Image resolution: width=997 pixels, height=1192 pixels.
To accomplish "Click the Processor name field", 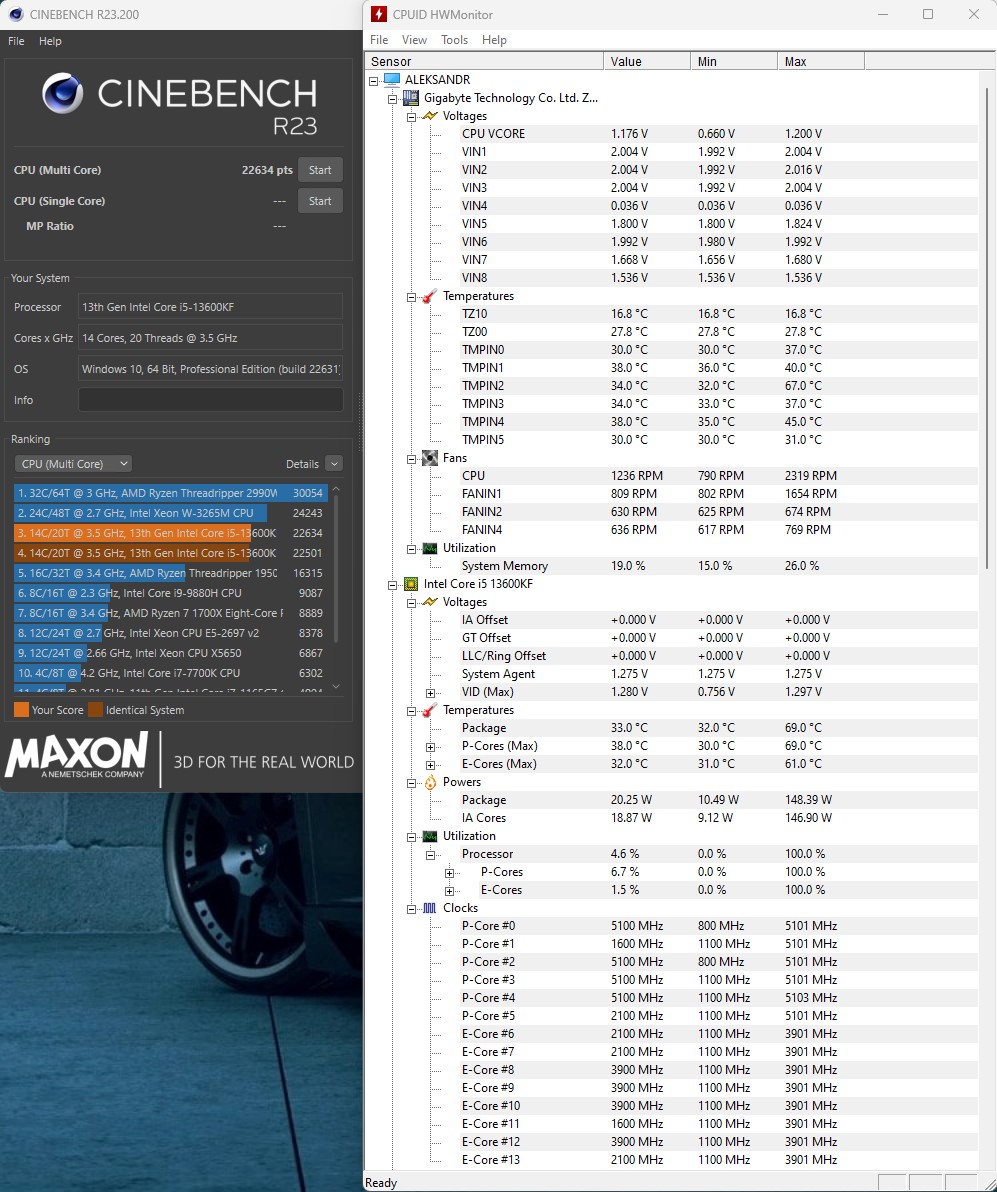I will click(x=211, y=307).
